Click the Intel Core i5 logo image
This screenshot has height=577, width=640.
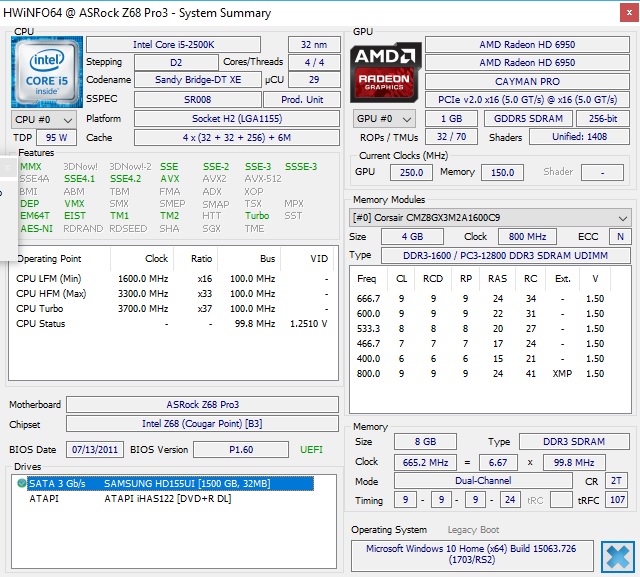click(47, 72)
